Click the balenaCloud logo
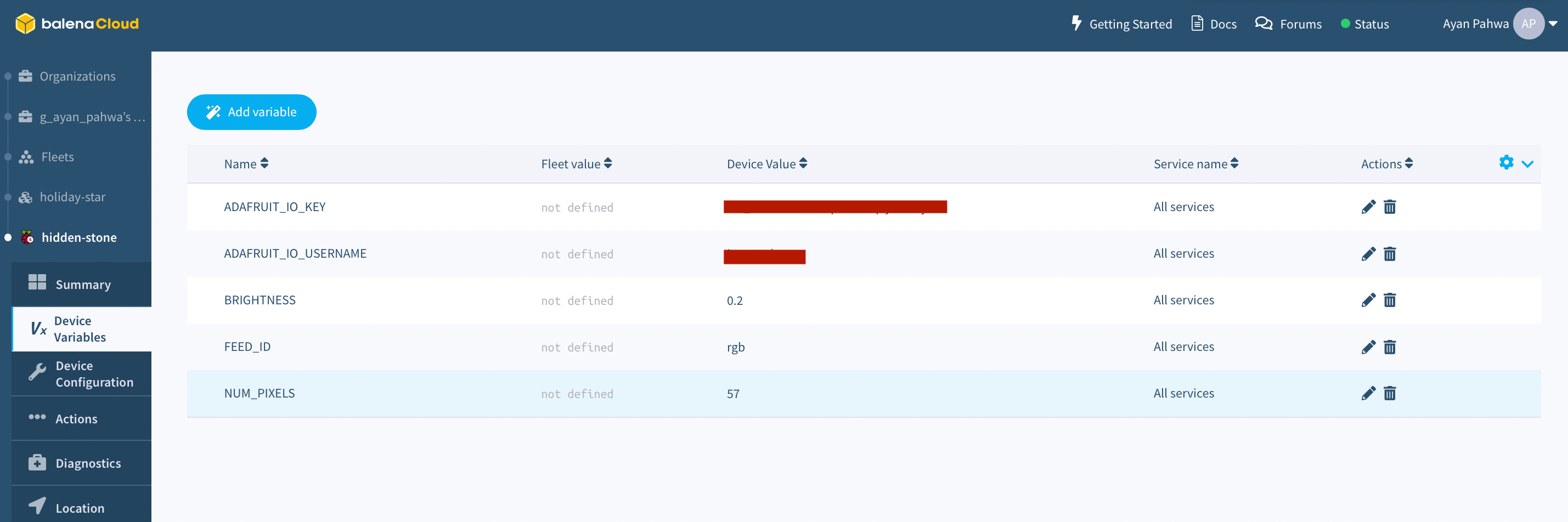Viewport: 1568px width, 522px height. click(77, 24)
